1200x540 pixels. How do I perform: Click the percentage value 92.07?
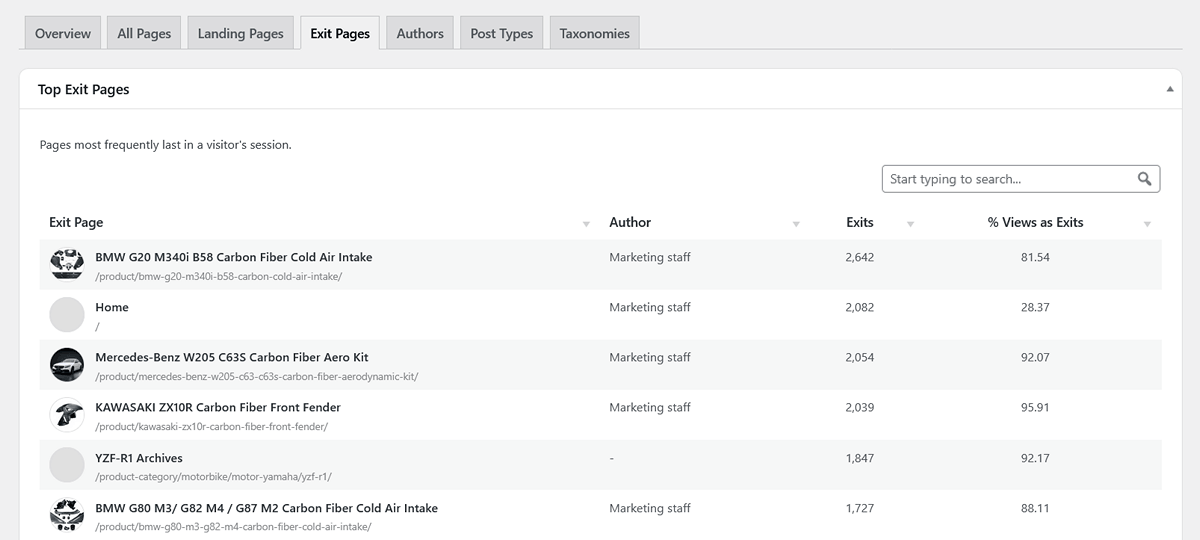[x=1035, y=357]
